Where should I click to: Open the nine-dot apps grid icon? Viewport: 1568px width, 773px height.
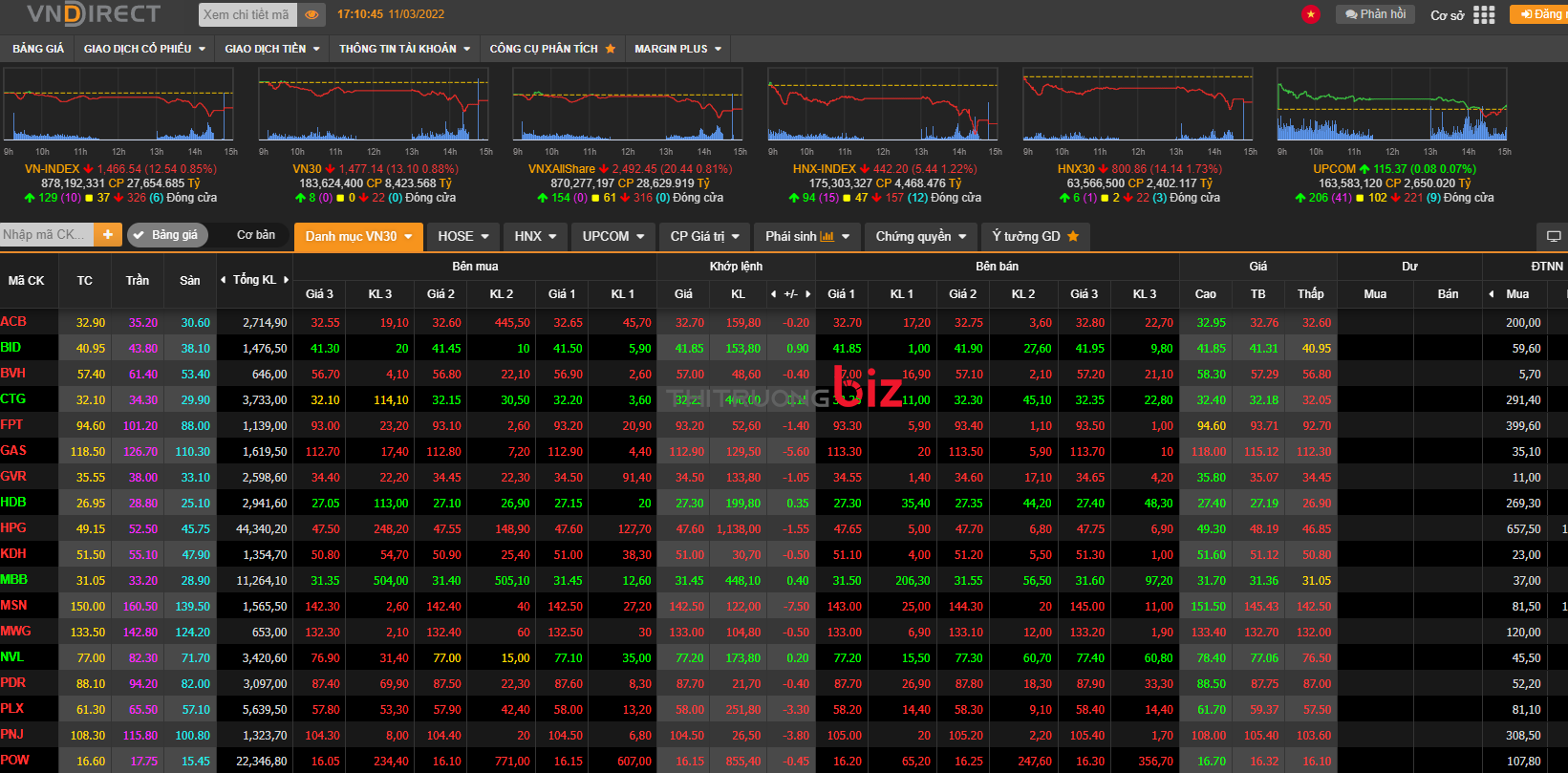tap(1483, 14)
